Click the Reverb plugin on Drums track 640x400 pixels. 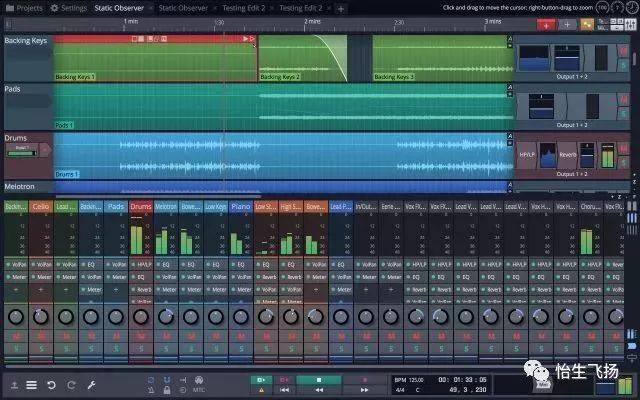point(567,155)
